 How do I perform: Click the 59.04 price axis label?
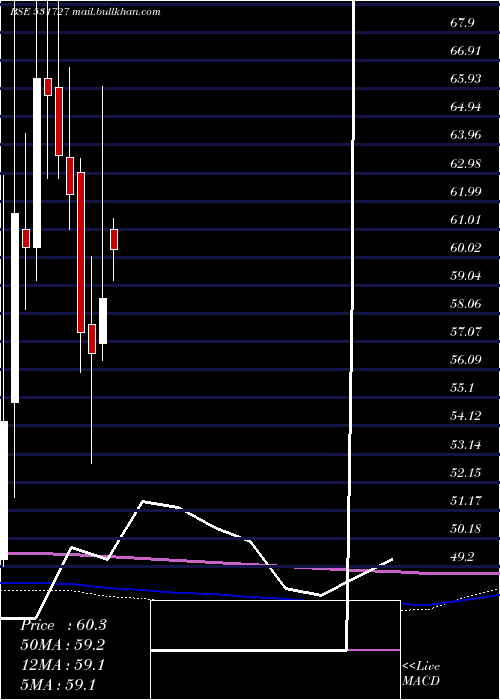[466, 275]
